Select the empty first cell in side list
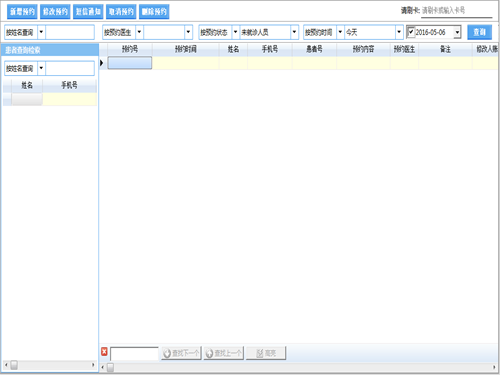The height and width of the screenshot is (375, 500). coord(27,99)
